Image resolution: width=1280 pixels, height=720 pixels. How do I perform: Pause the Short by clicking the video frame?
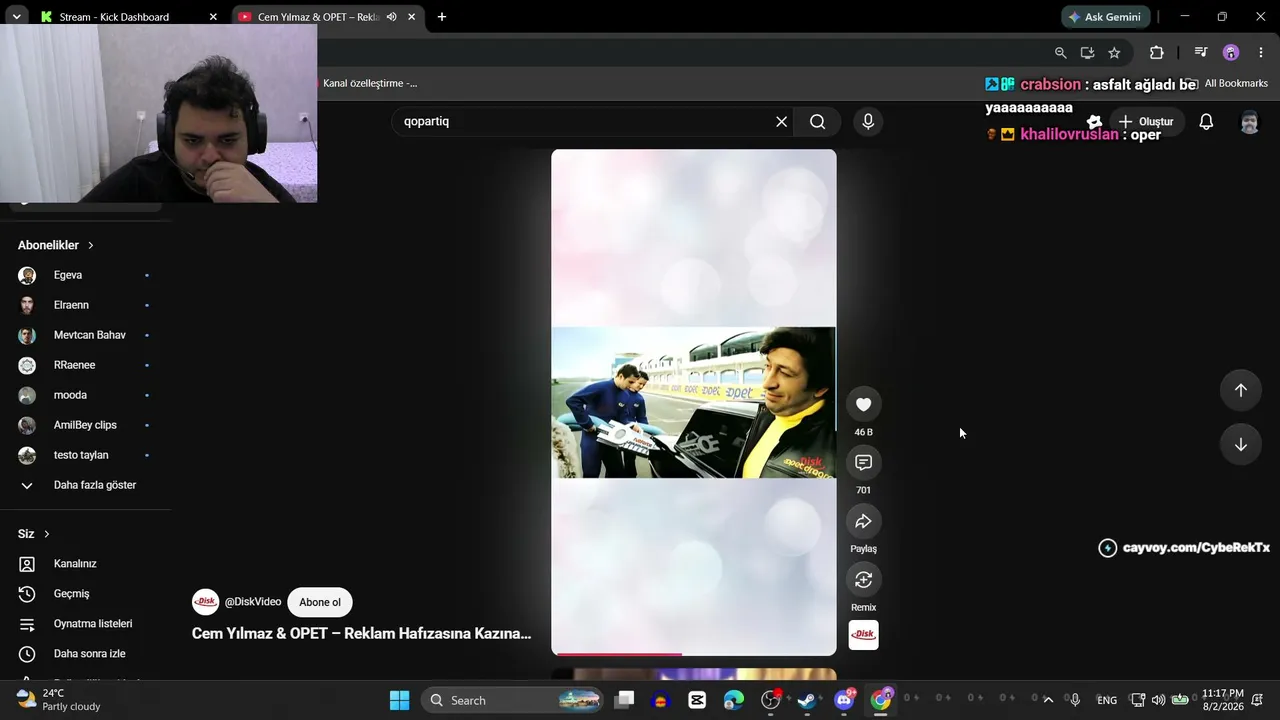coord(693,402)
